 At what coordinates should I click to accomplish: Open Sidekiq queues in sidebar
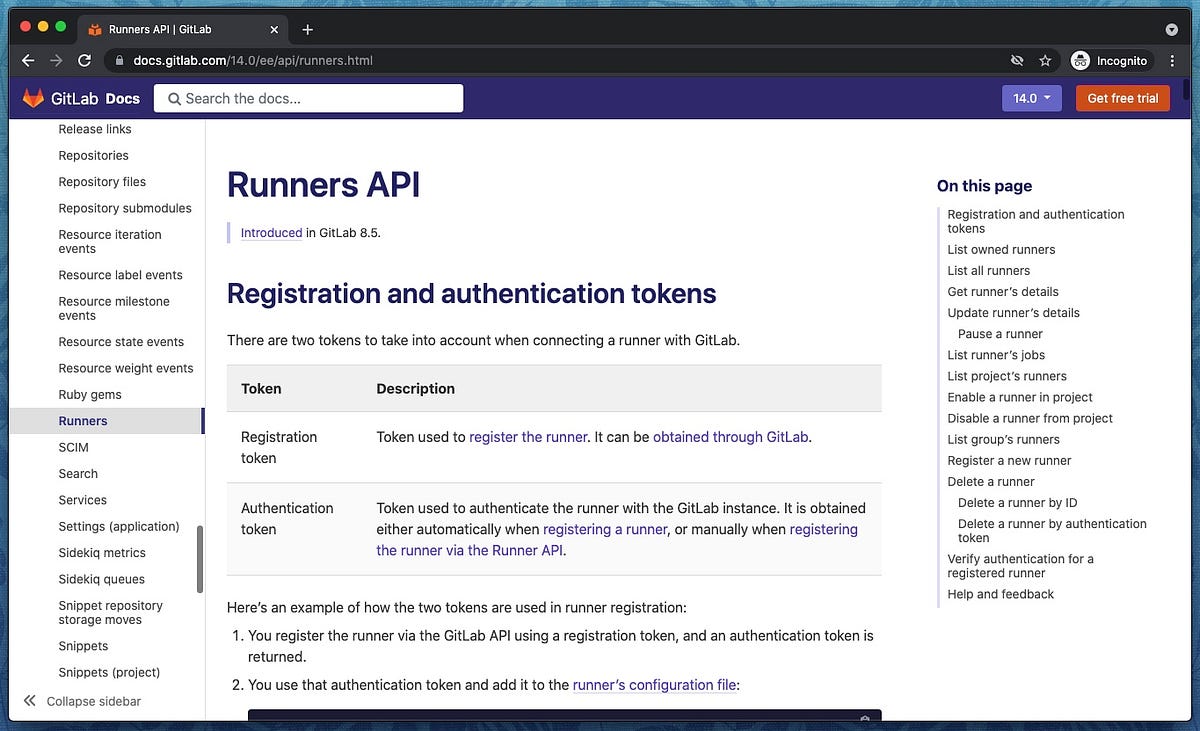point(101,579)
